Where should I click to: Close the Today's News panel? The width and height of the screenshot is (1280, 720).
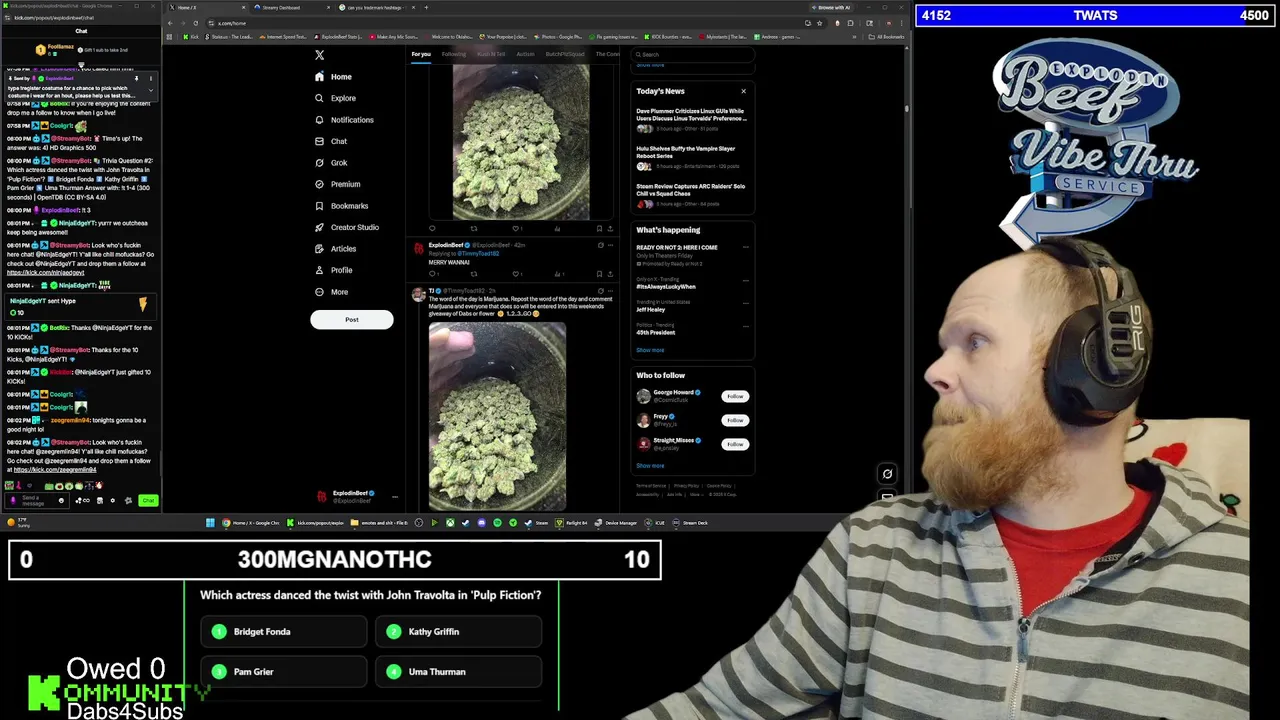(x=743, y=91)
